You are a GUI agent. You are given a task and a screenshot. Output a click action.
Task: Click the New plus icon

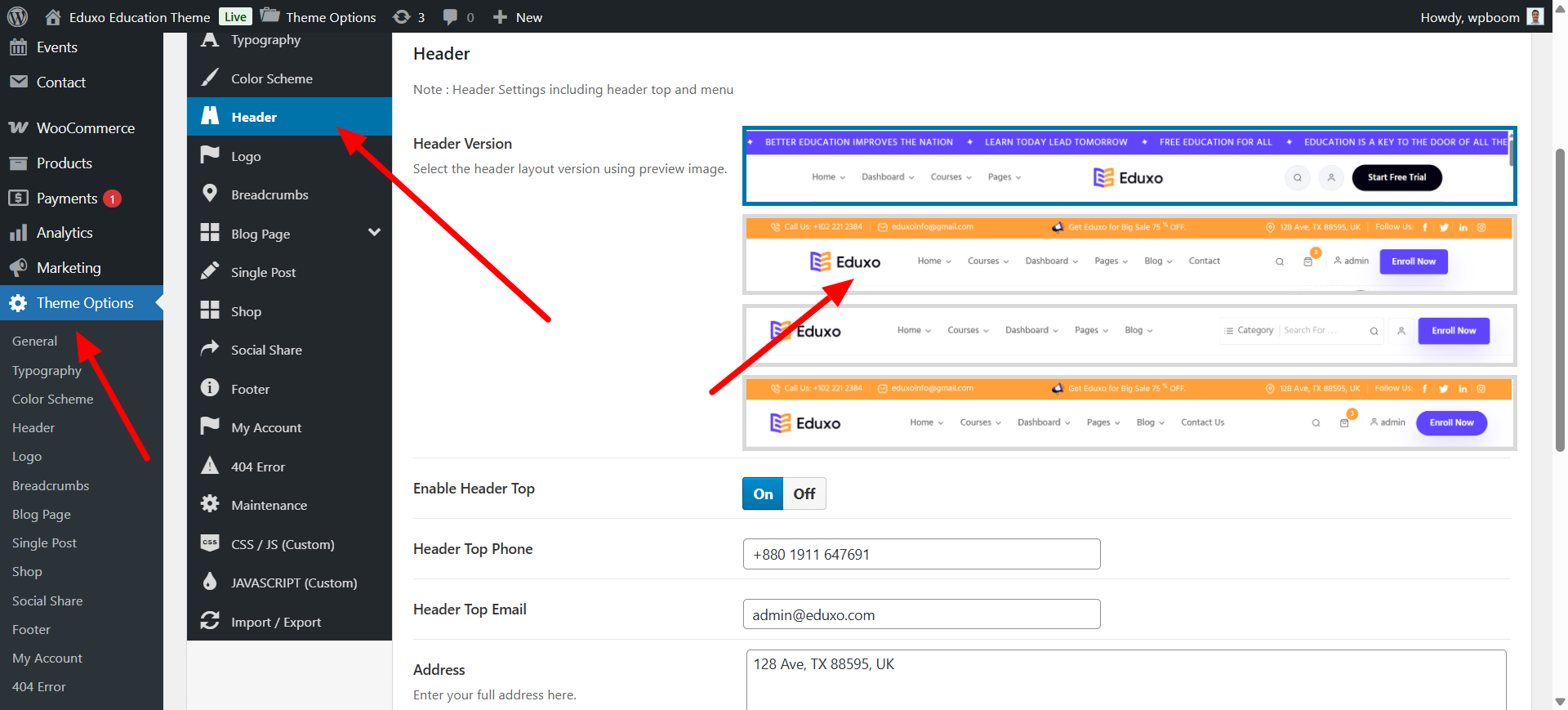coord(500,16)
